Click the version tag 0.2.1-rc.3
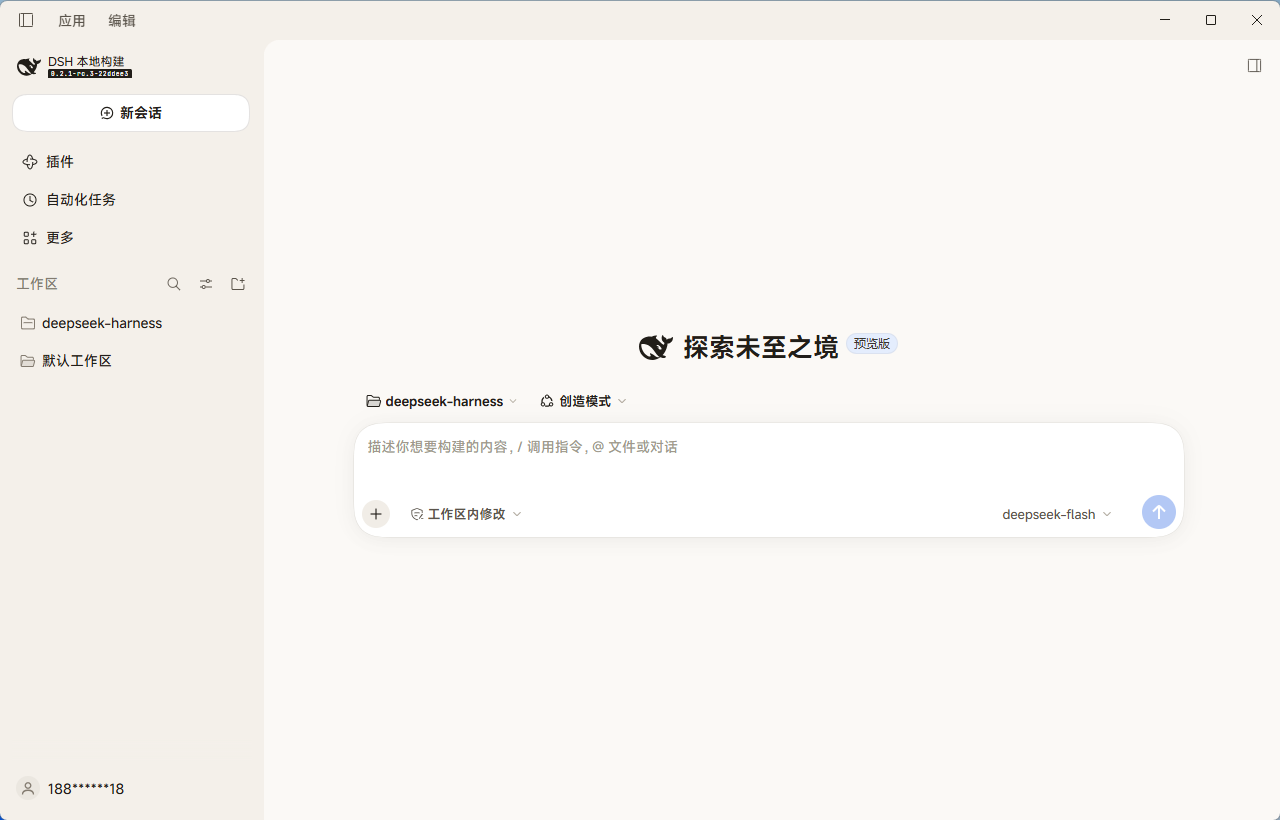This screenshot has height=820, width=1280. point(90,74)
